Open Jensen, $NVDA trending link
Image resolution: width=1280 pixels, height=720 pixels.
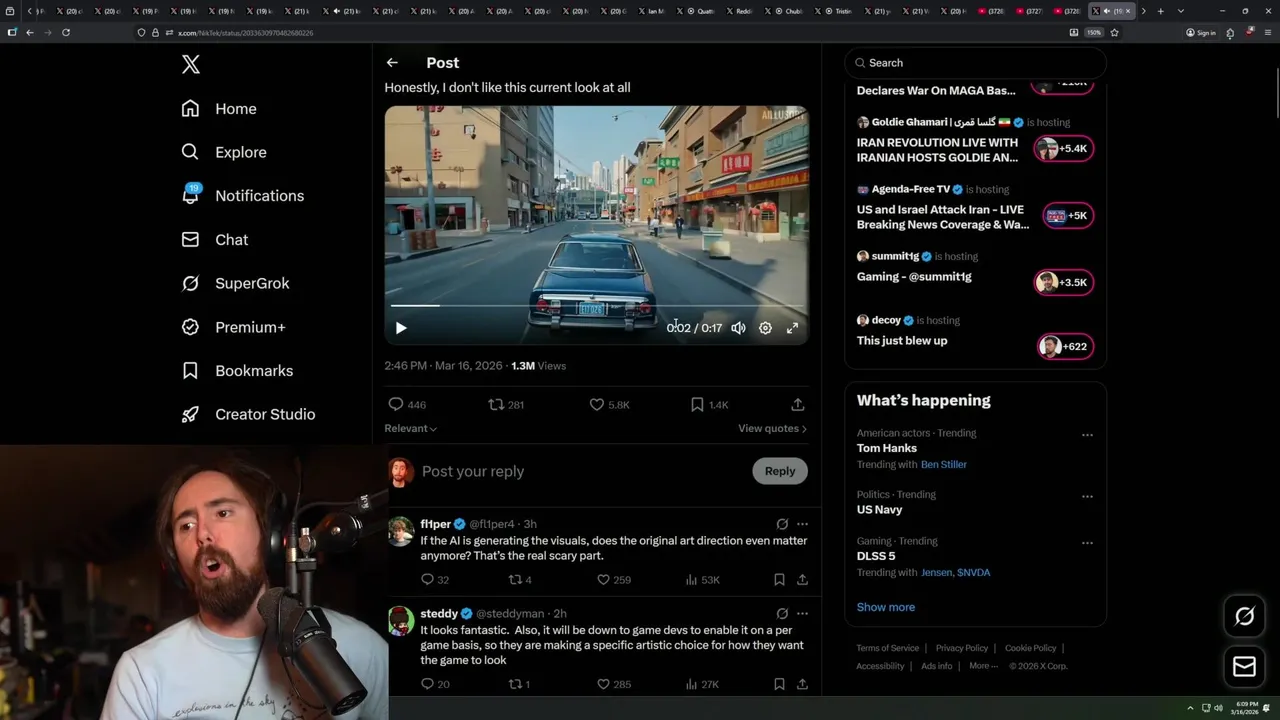click(x=956, y=573)
